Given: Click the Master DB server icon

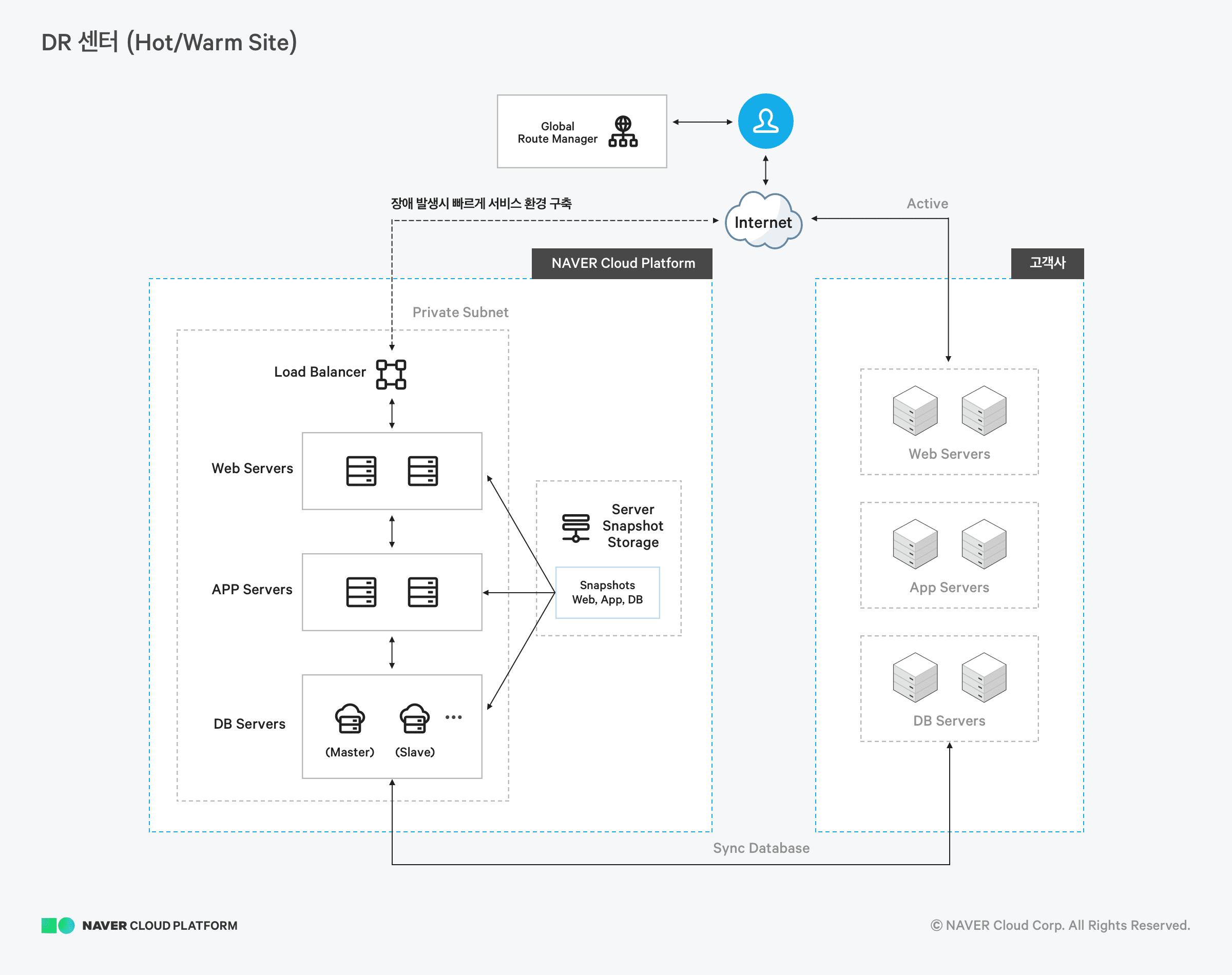Looking at the screenshot, I should 350,718.
